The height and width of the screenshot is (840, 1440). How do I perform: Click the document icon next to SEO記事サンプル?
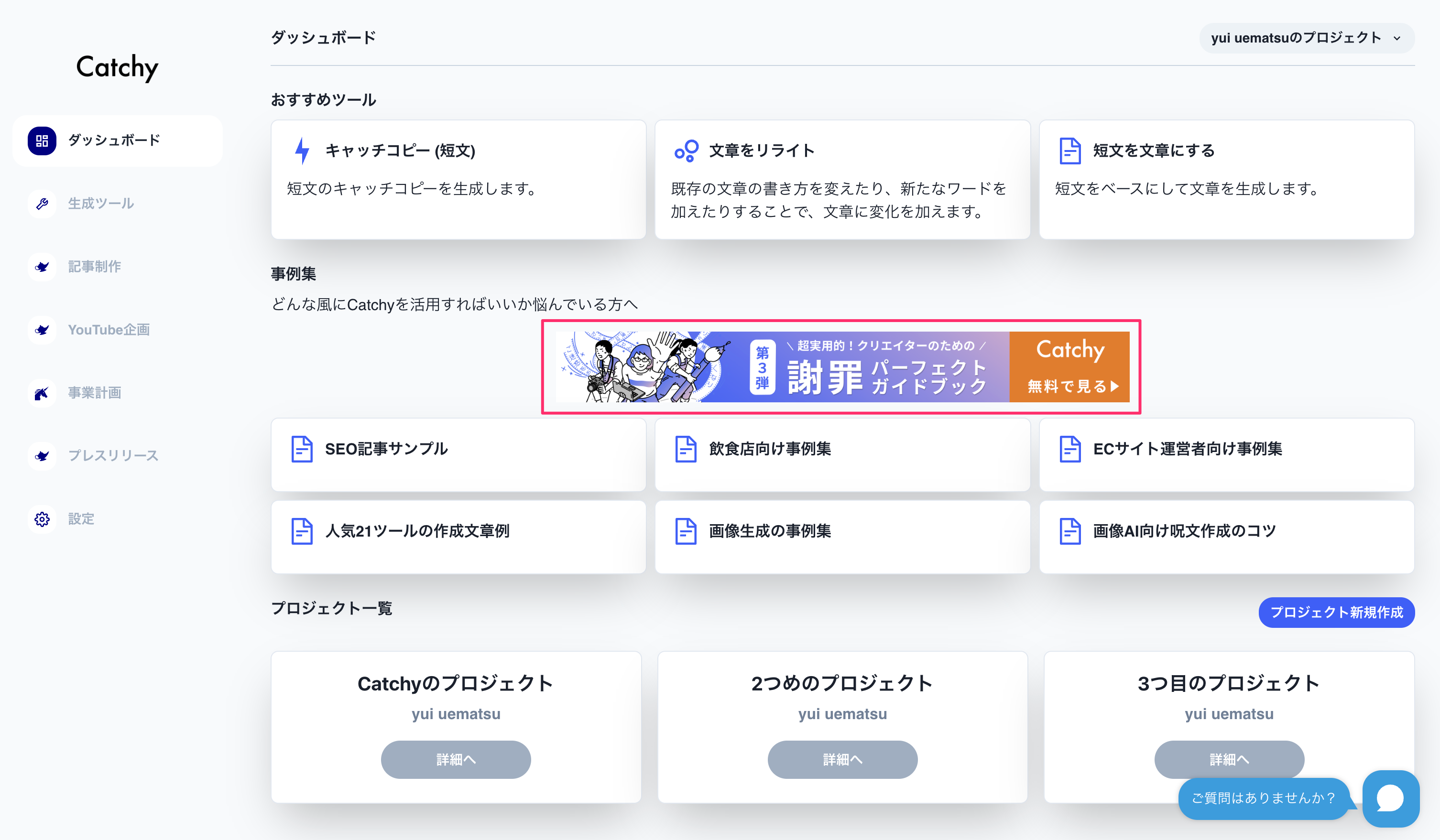click(x=302, y=449)
